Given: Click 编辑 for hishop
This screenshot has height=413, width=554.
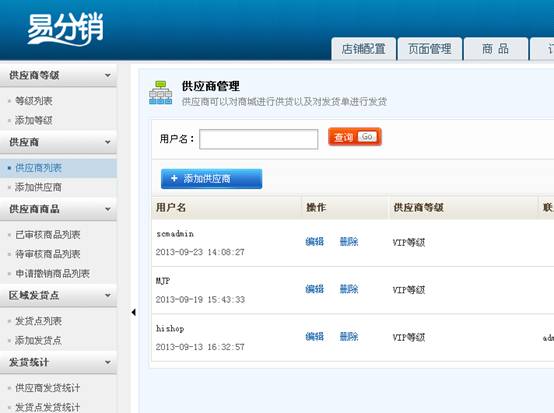Looking at the screenshot, I should click(314, 336).
